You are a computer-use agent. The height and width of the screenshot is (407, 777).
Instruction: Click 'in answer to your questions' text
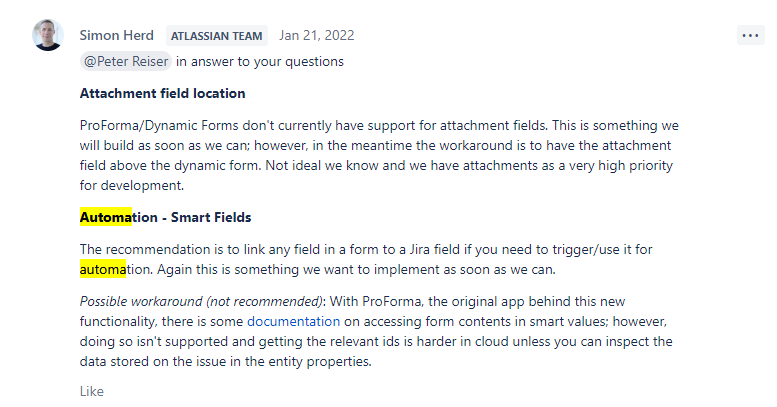[260, 61]
